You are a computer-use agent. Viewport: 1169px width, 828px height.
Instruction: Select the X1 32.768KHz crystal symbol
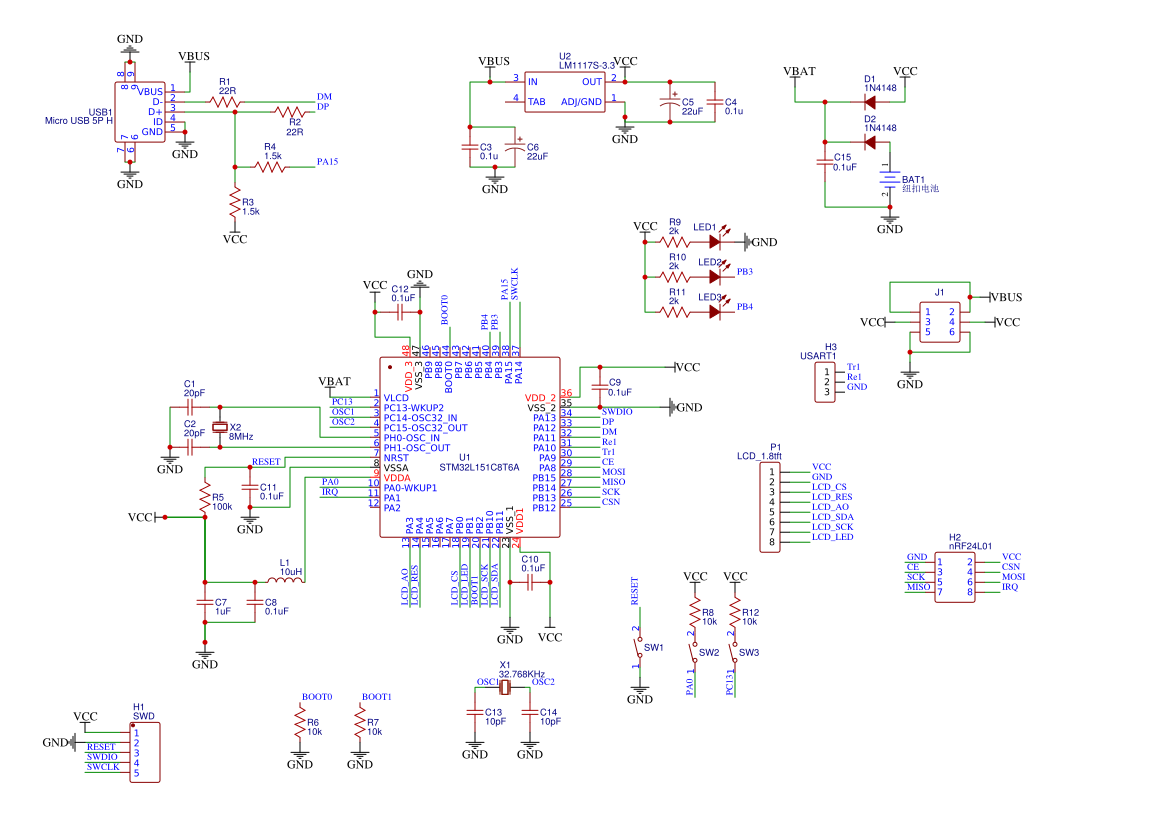point(505,688)
